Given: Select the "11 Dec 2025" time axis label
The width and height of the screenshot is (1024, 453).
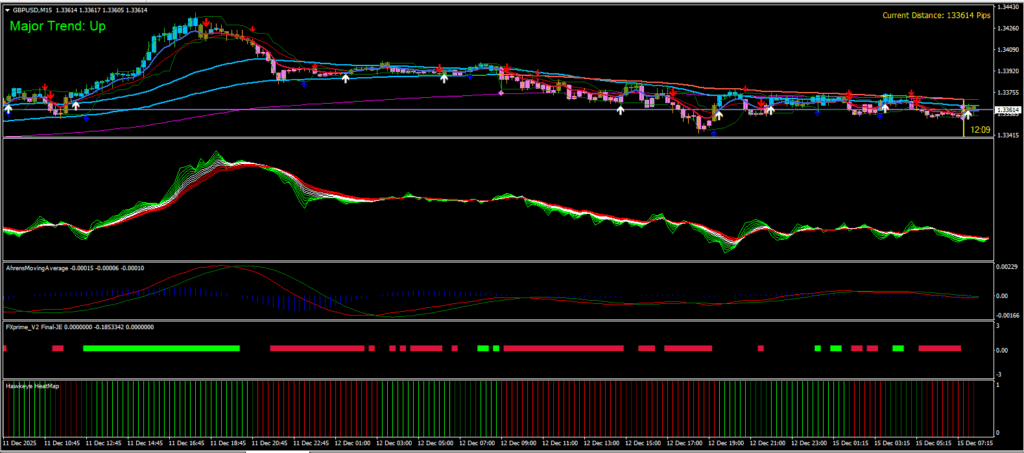Looking at the screenshot, I should (20, 441).
